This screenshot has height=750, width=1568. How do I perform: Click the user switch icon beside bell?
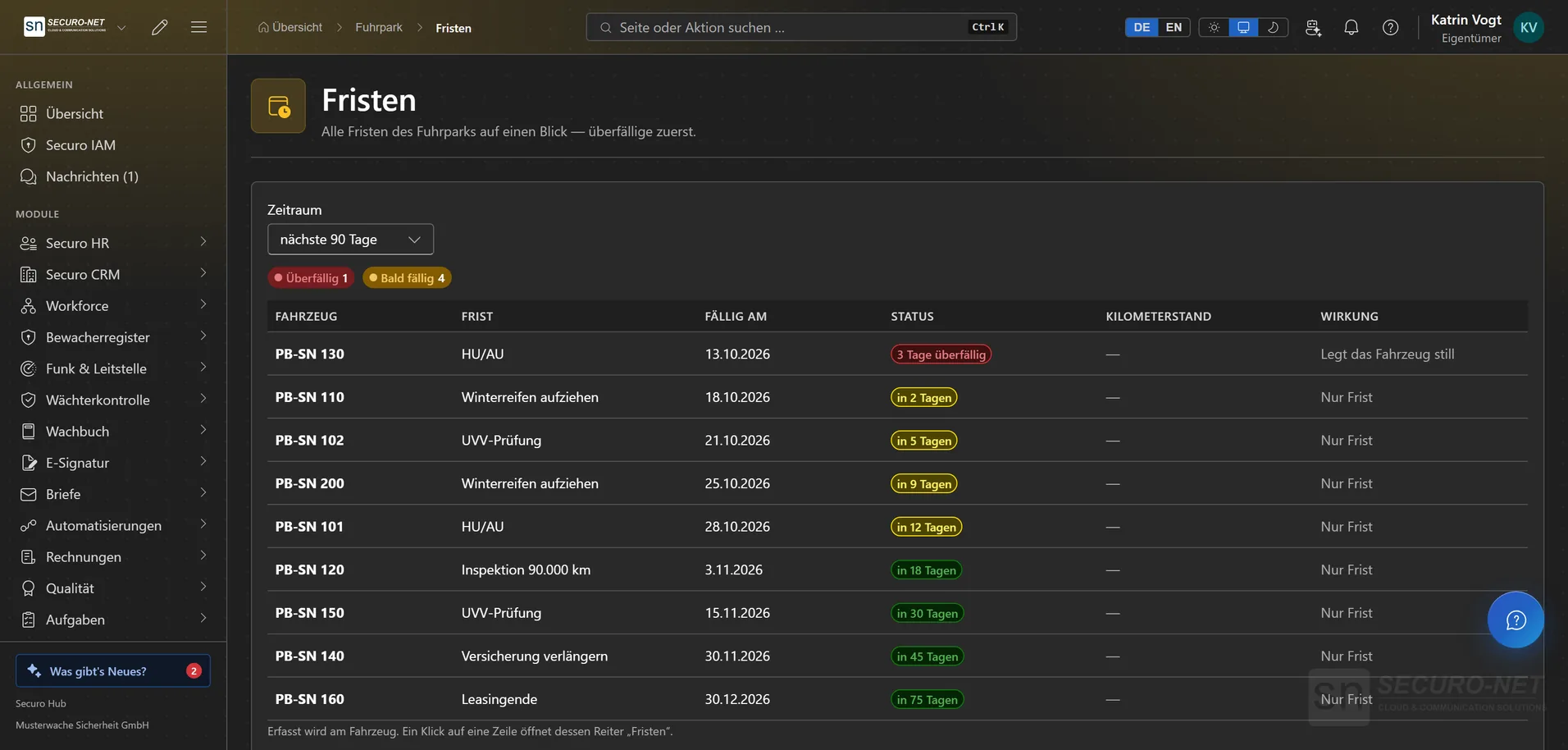pos(1313,27)
